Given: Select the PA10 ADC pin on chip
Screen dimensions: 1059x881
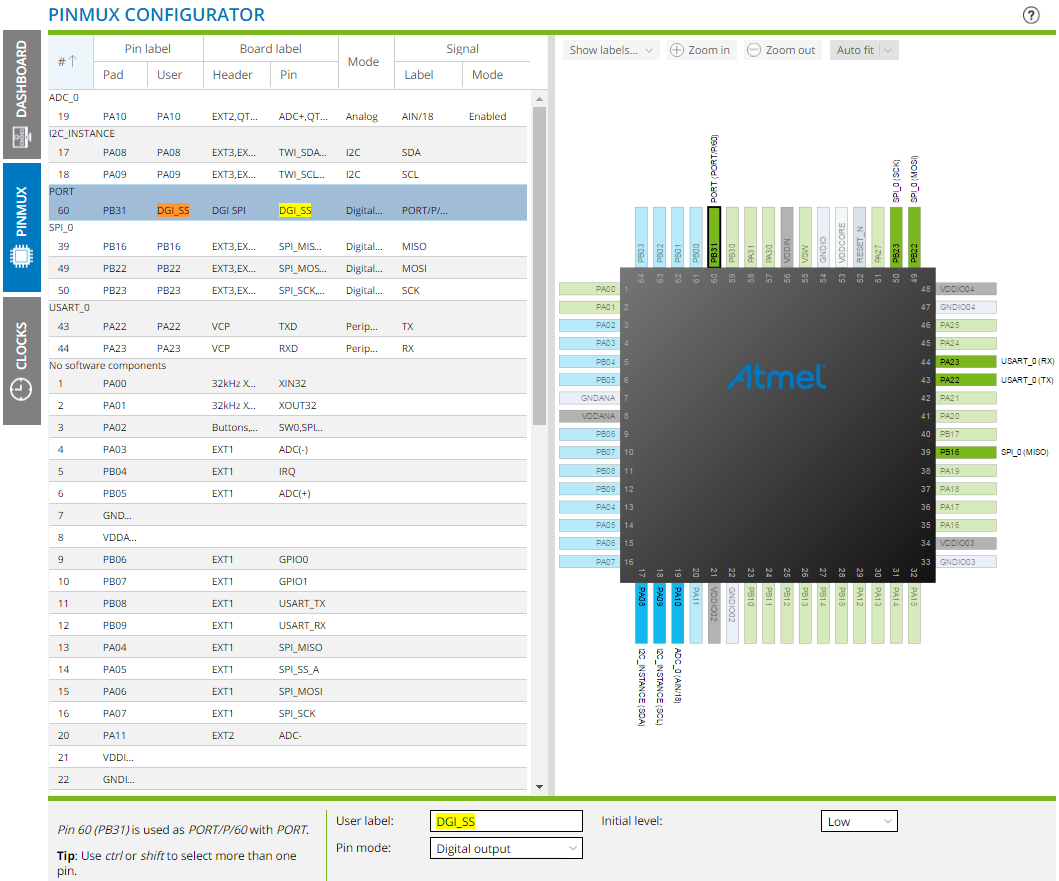Looking at the screenshot, I should 677,613.
